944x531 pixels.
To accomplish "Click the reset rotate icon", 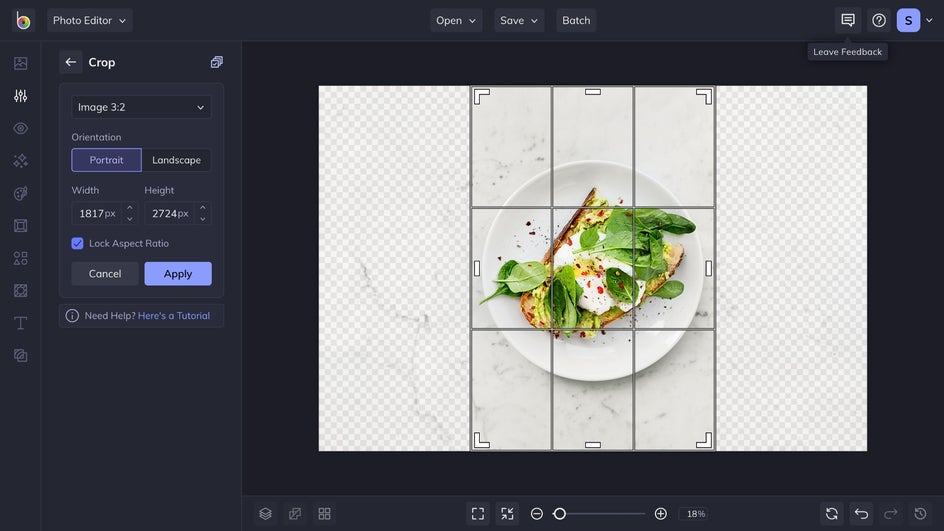I will pos(832,514).
